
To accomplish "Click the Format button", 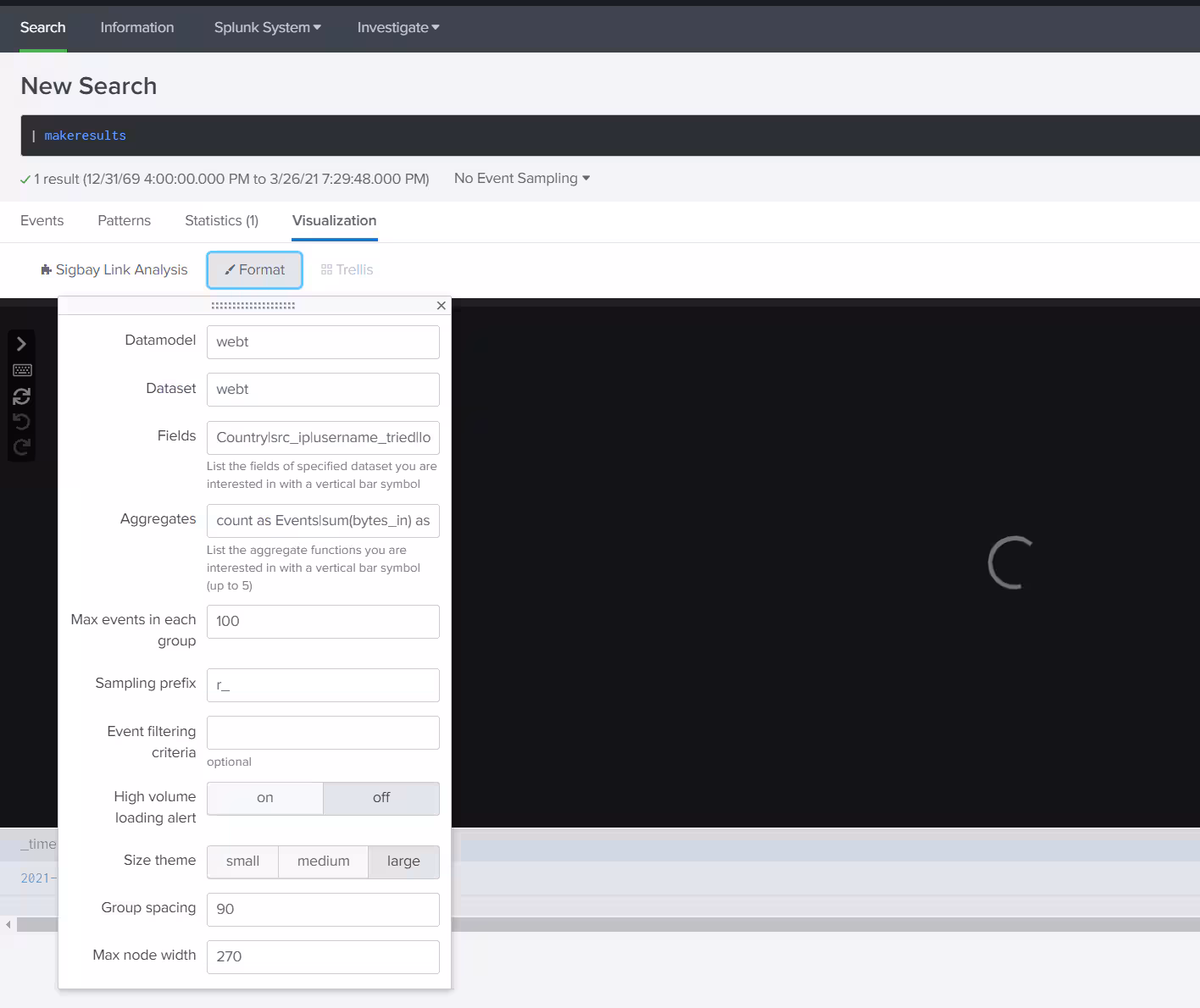I will [254, 269].
